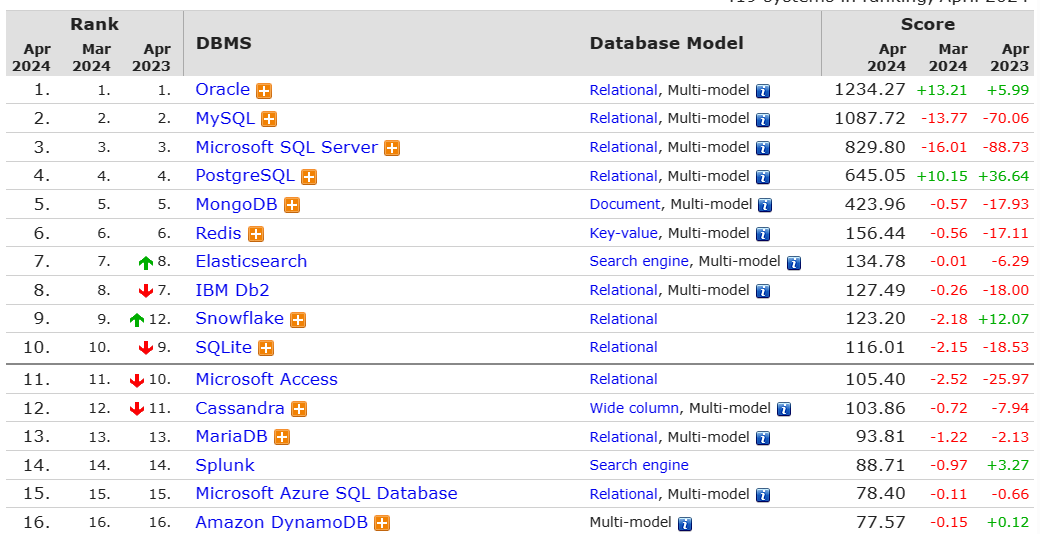Image resolution: width=1040 pixels, height=534 pixels.
Task: Click the plus icon next to Snowflake
Action: [x=298, y=320]
